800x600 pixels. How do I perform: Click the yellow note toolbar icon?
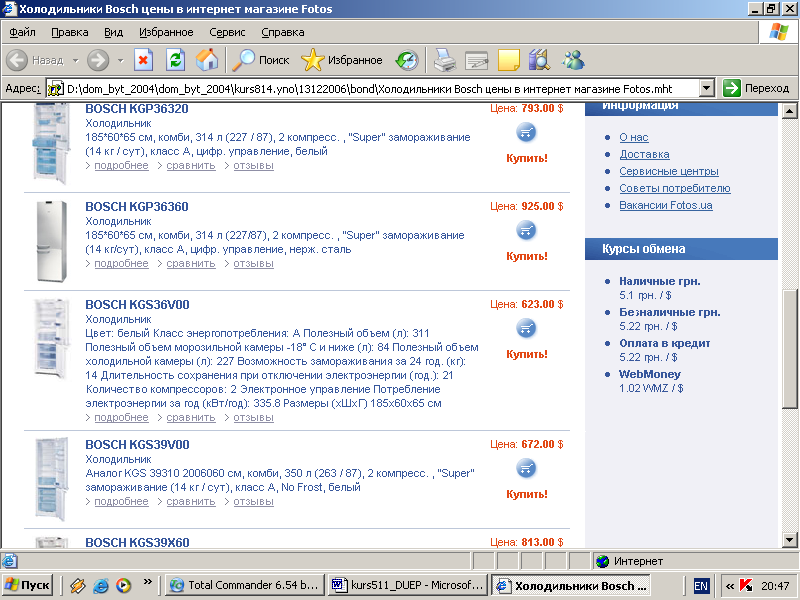pyautogui.click(x=509, y=60)
